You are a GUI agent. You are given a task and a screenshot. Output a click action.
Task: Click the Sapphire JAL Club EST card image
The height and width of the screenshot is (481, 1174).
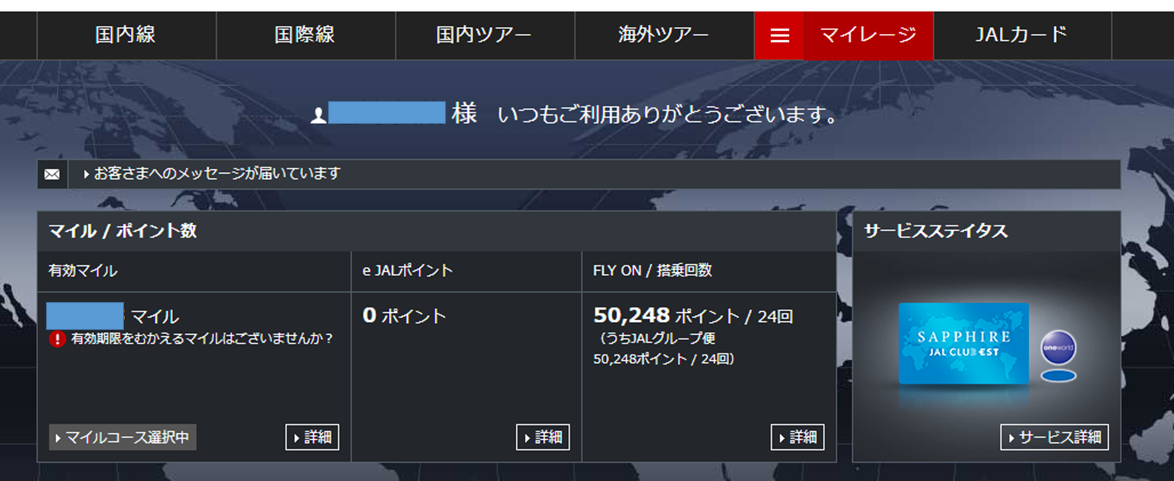click(x=964, y=344)
